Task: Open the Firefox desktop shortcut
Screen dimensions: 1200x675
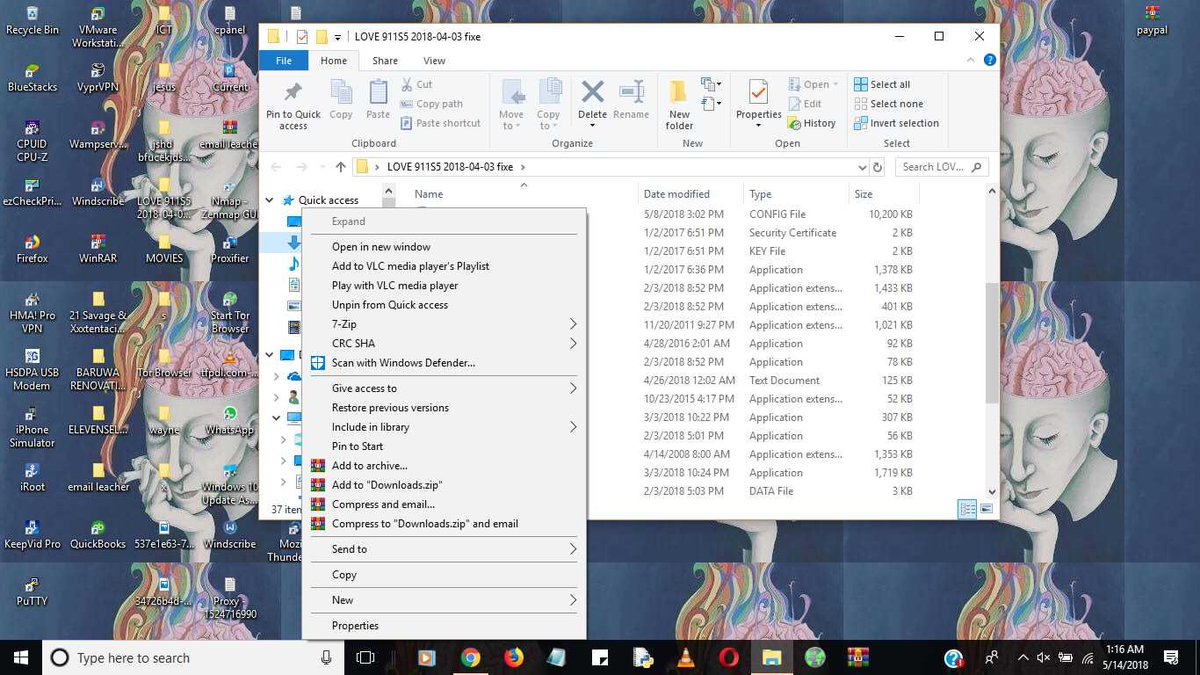Action: coord(32,248)
